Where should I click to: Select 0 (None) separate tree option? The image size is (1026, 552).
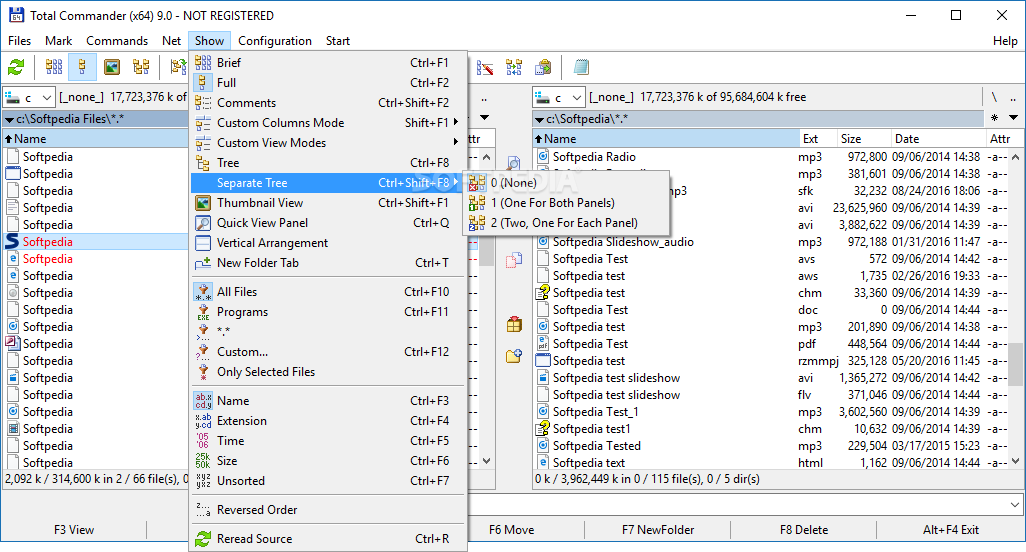566,182
